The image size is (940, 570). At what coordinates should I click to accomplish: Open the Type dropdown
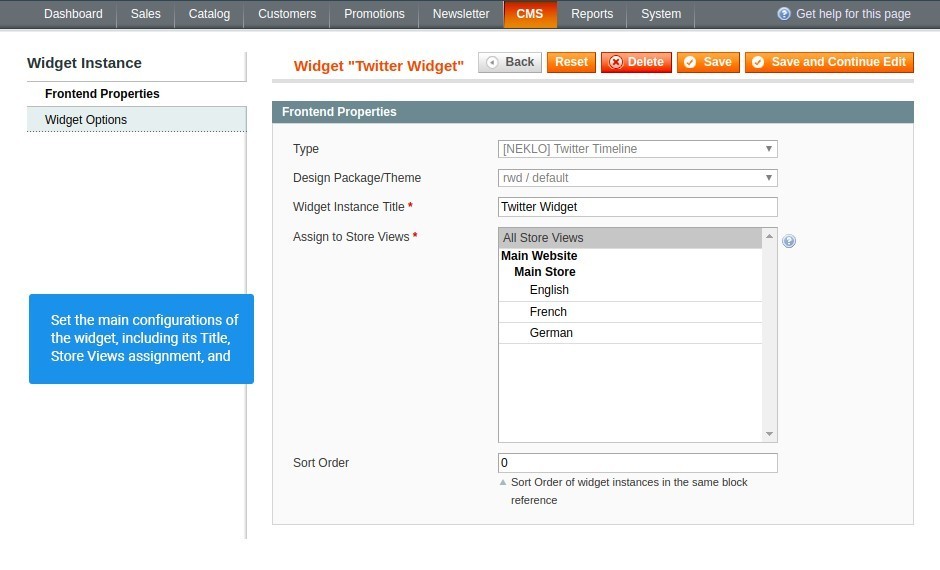coord(637,149)
